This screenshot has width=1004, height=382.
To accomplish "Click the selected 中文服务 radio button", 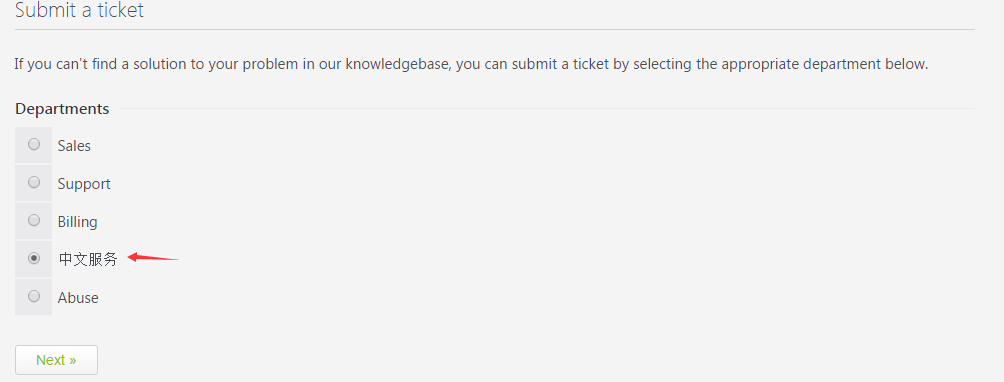I will [34, 258].
